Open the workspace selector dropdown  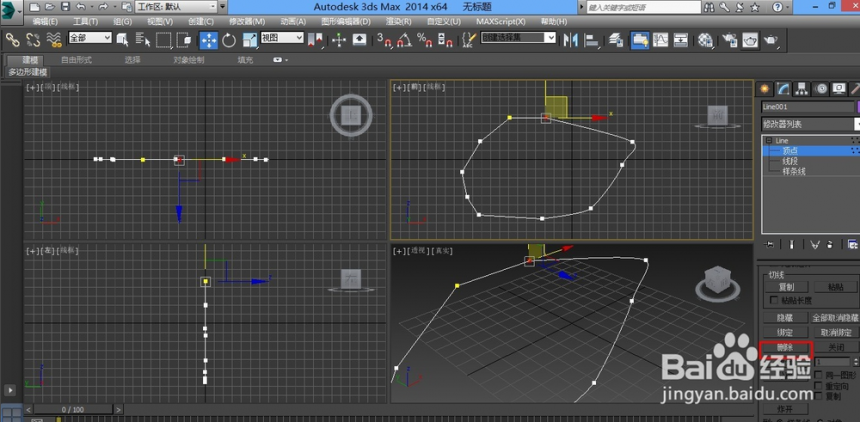176,7
